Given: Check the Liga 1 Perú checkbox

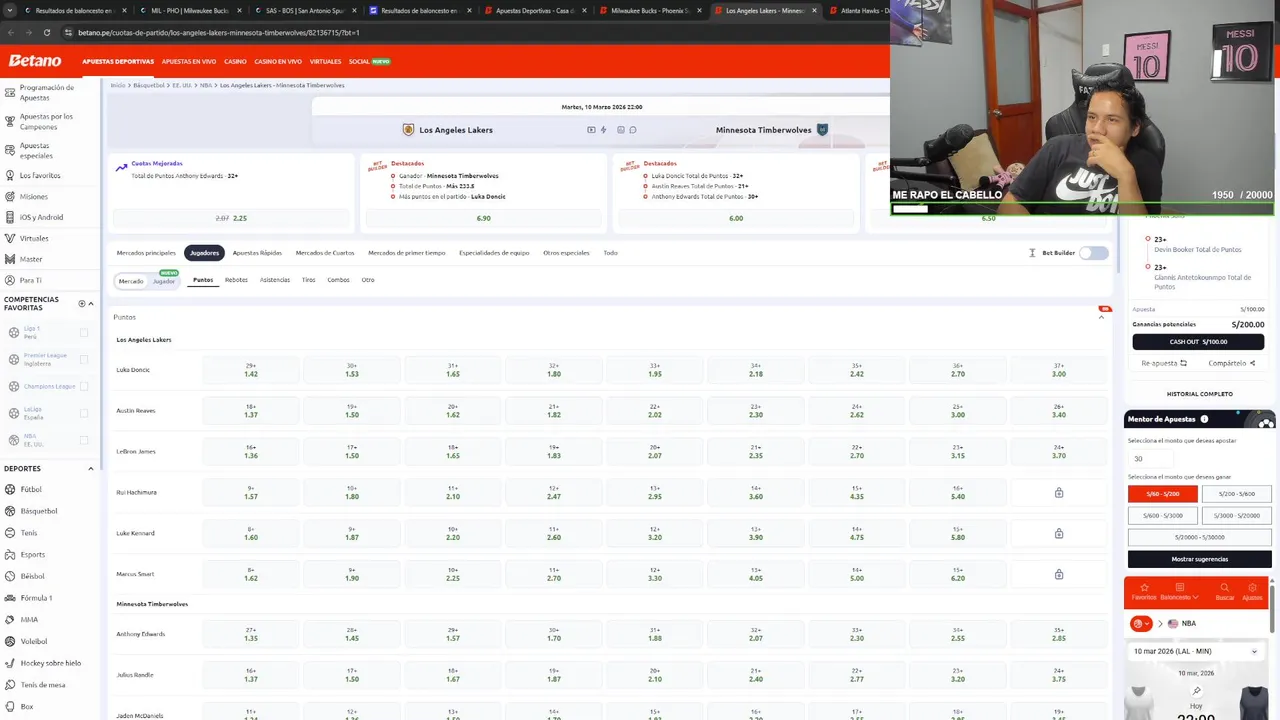Looking at the screenshot, I should coord(84,333).
